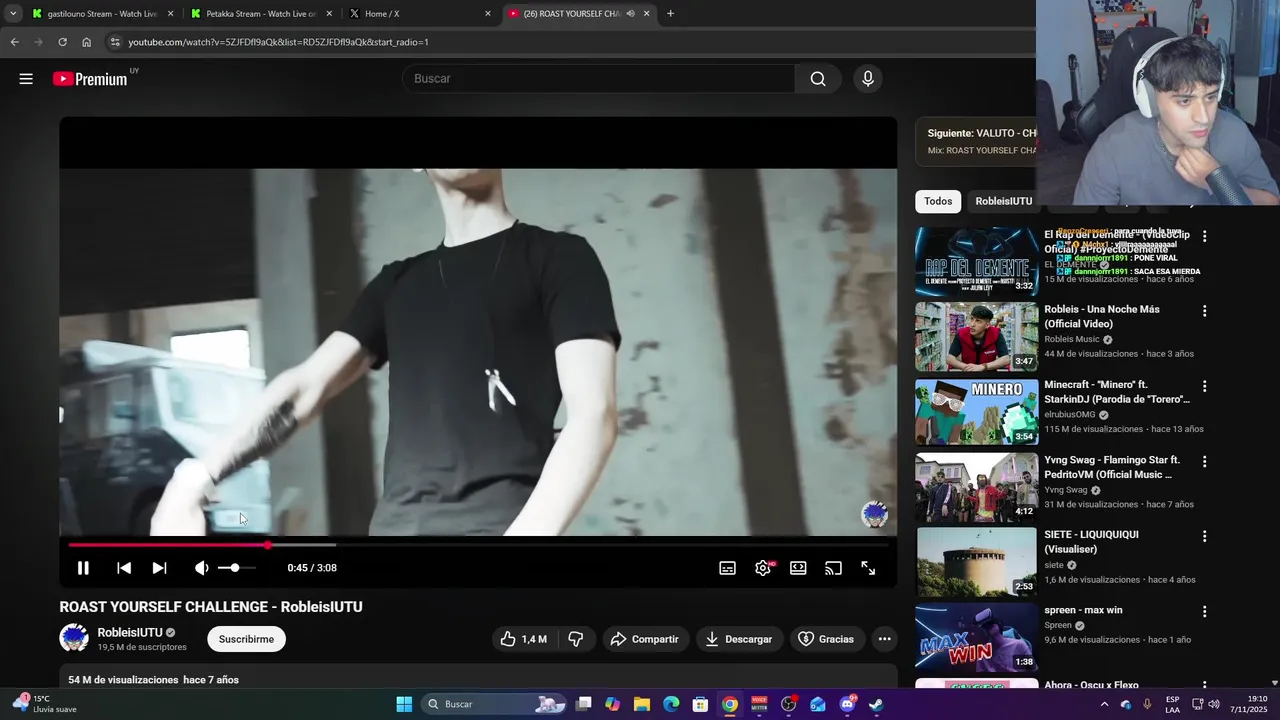Screen dimensions: 1280x720
Task: Go to the YouTube Premium home logo
Action: tap(90, 79)
